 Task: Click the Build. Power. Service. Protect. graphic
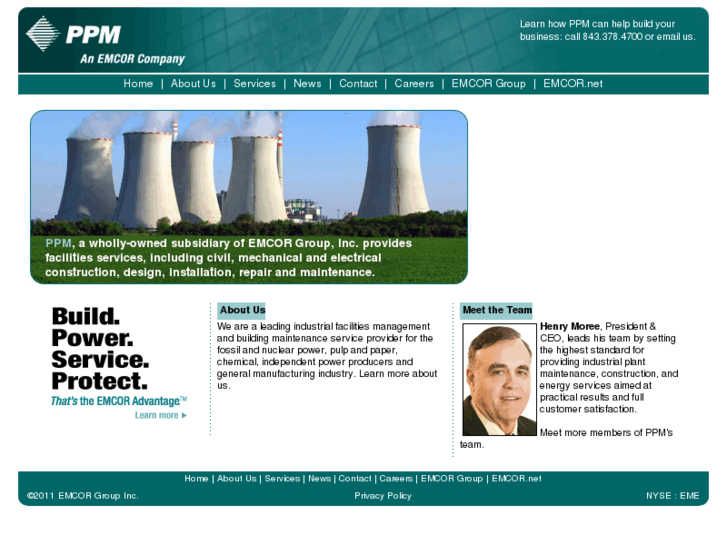100,349
